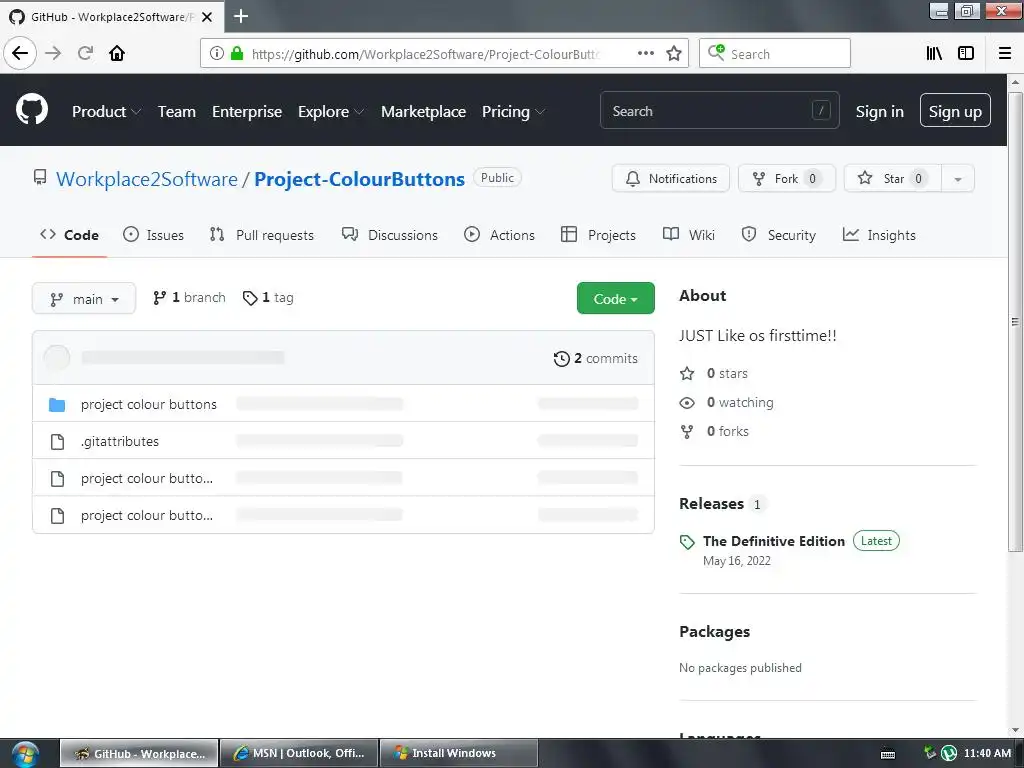The height and width of the screenshot is (768, 1024).
Task: Click the commits history clock icon
Action: coord(562,359)
